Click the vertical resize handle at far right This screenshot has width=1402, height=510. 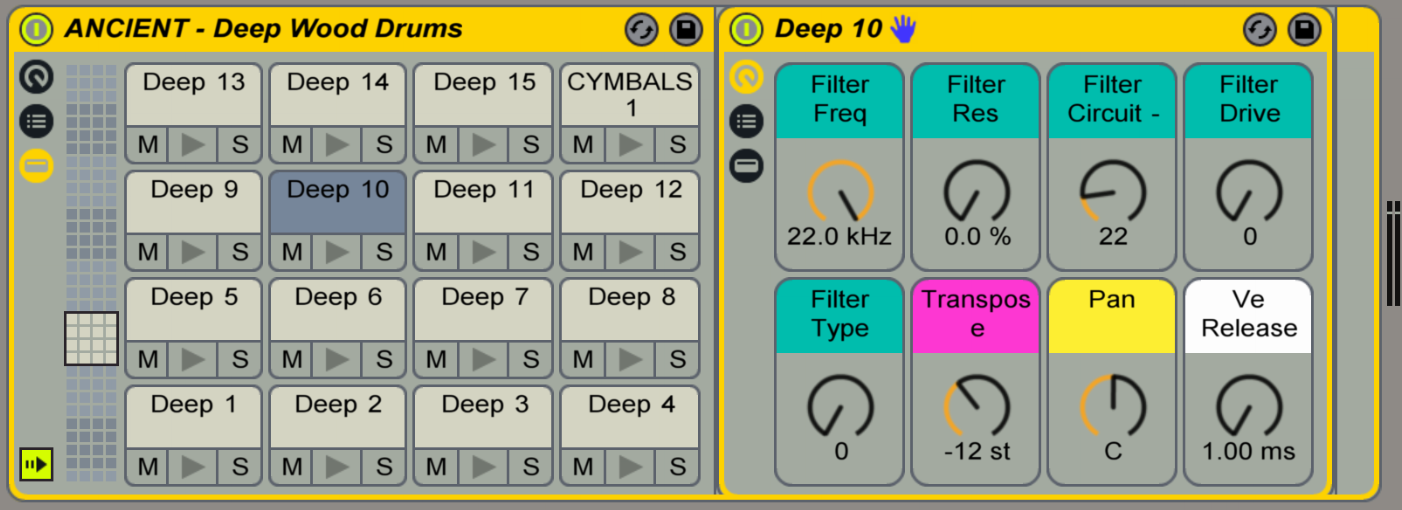[x=1393, y=254]
